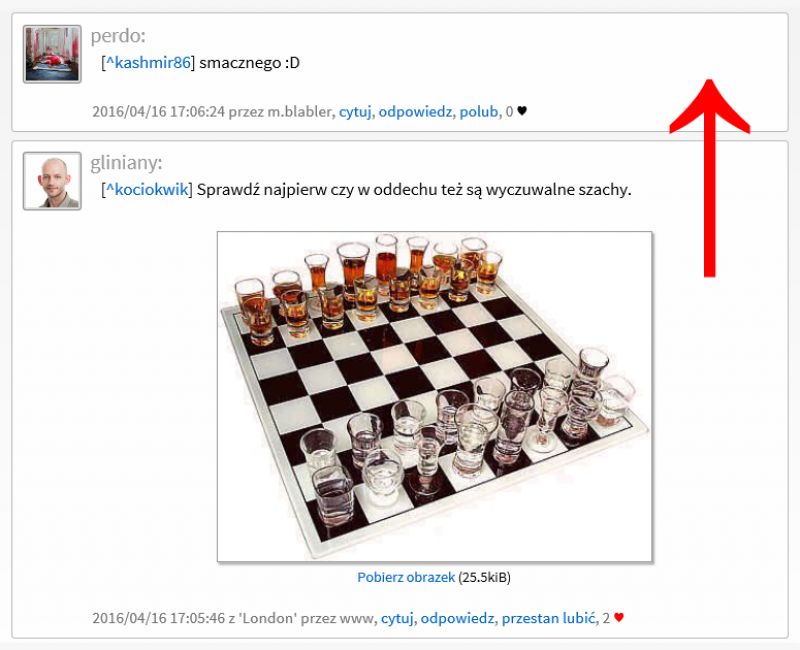Click gliniany's profile picture
The width and height of the screenshot is (800, 650).
pyautogui.click(x=52, y=181)
